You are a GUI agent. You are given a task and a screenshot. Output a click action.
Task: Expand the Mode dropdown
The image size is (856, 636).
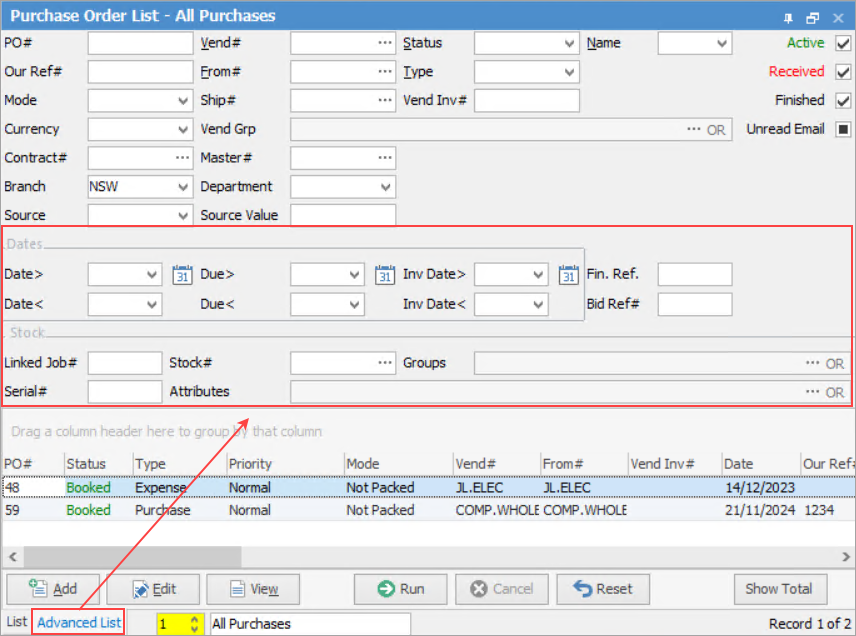(183, 101)
